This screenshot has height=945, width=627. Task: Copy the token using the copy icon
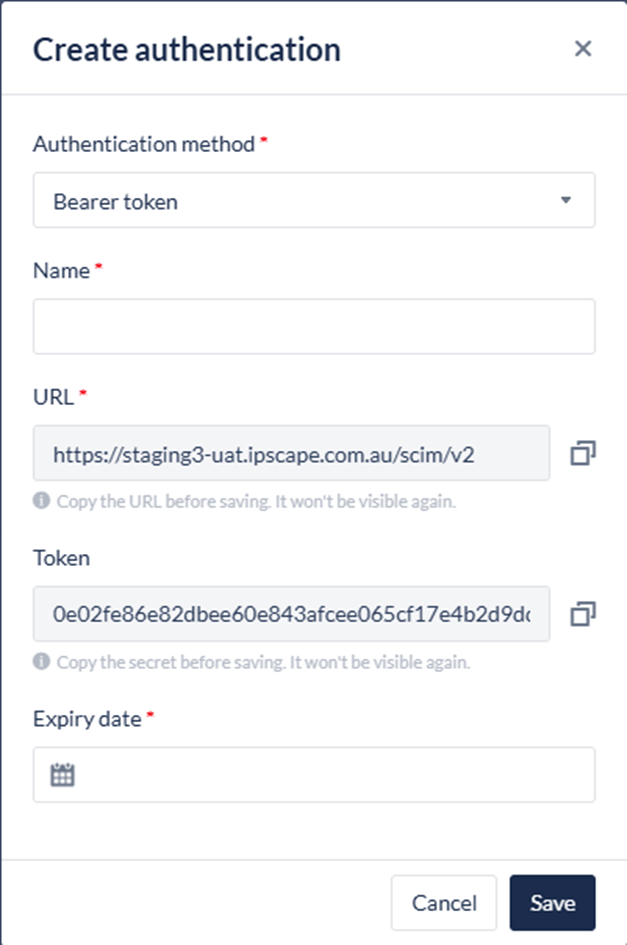tap(583, 614)
